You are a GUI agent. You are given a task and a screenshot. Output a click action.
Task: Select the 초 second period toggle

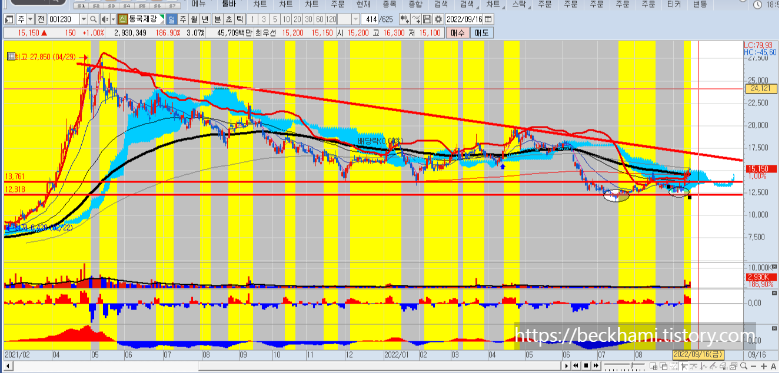pos(228,19)
